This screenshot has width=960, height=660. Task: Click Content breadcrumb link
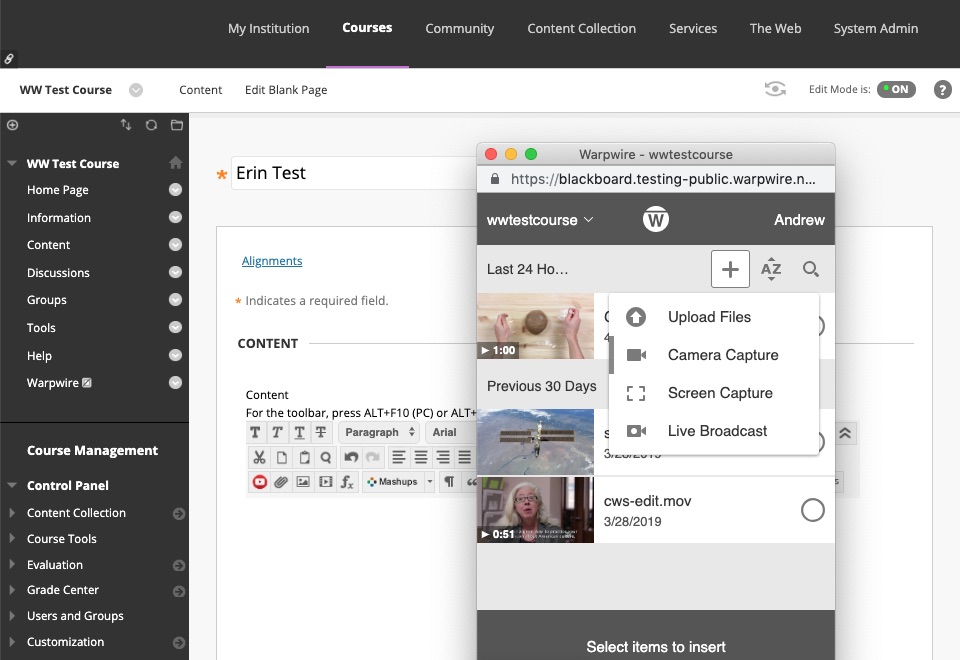click(200, 90)
